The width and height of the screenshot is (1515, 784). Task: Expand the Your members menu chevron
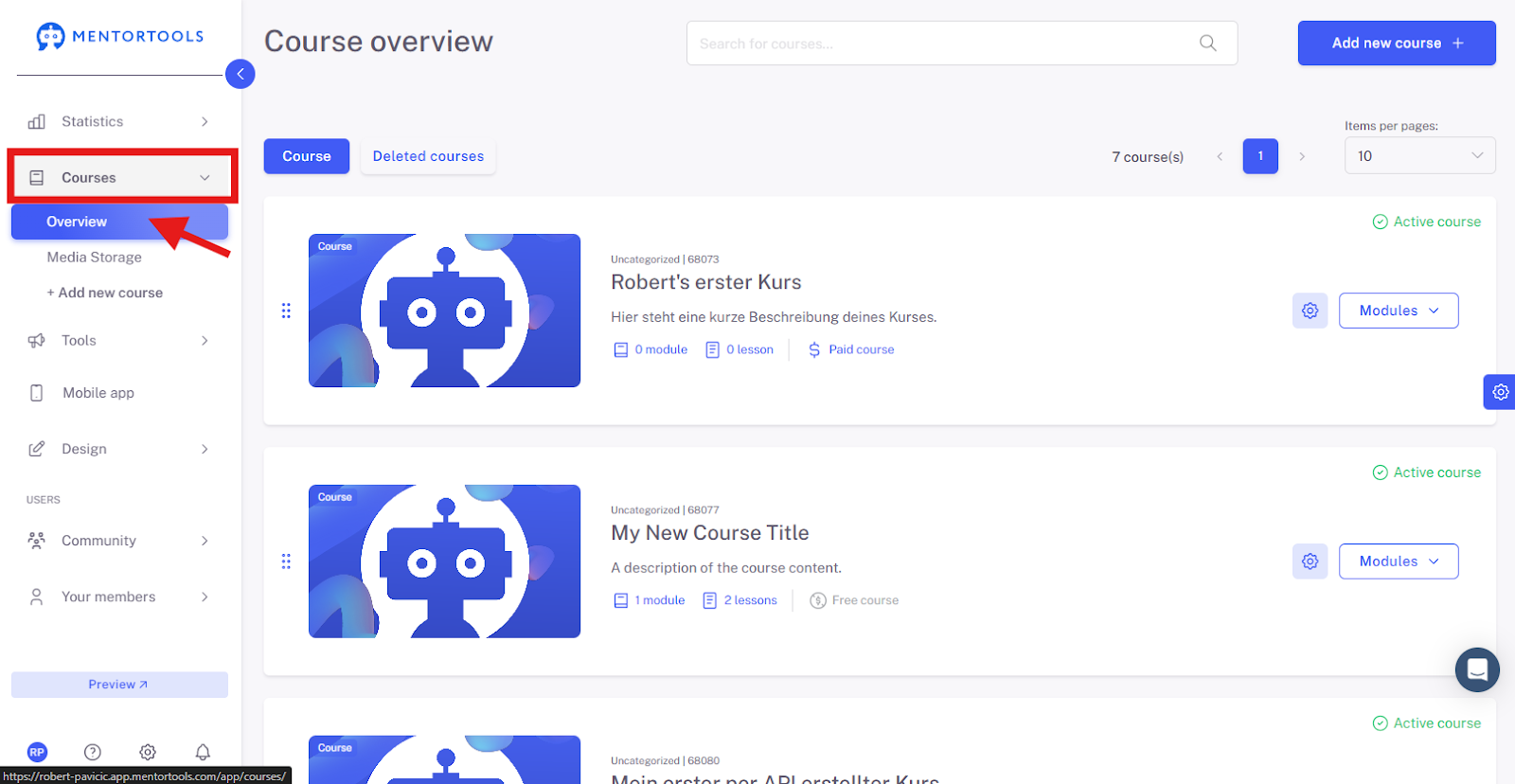[205, 597]
